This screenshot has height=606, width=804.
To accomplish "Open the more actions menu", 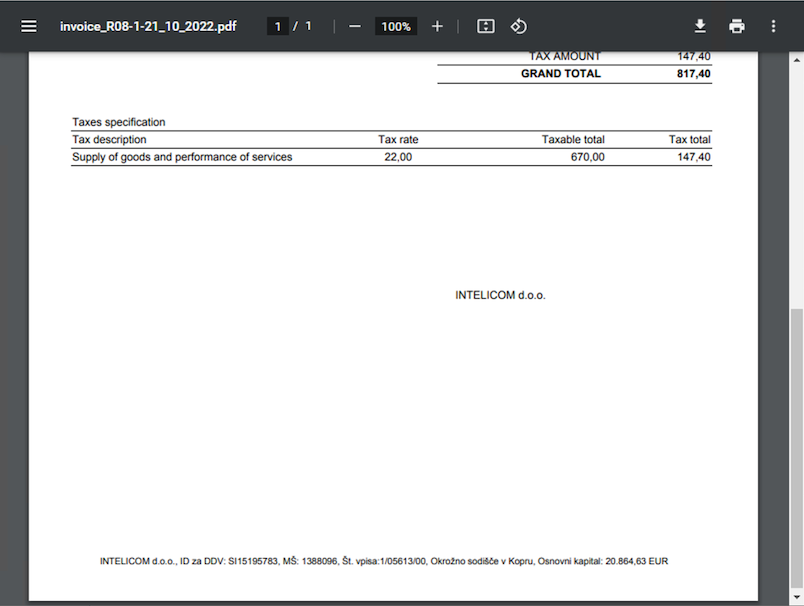I will pos(773,26).
